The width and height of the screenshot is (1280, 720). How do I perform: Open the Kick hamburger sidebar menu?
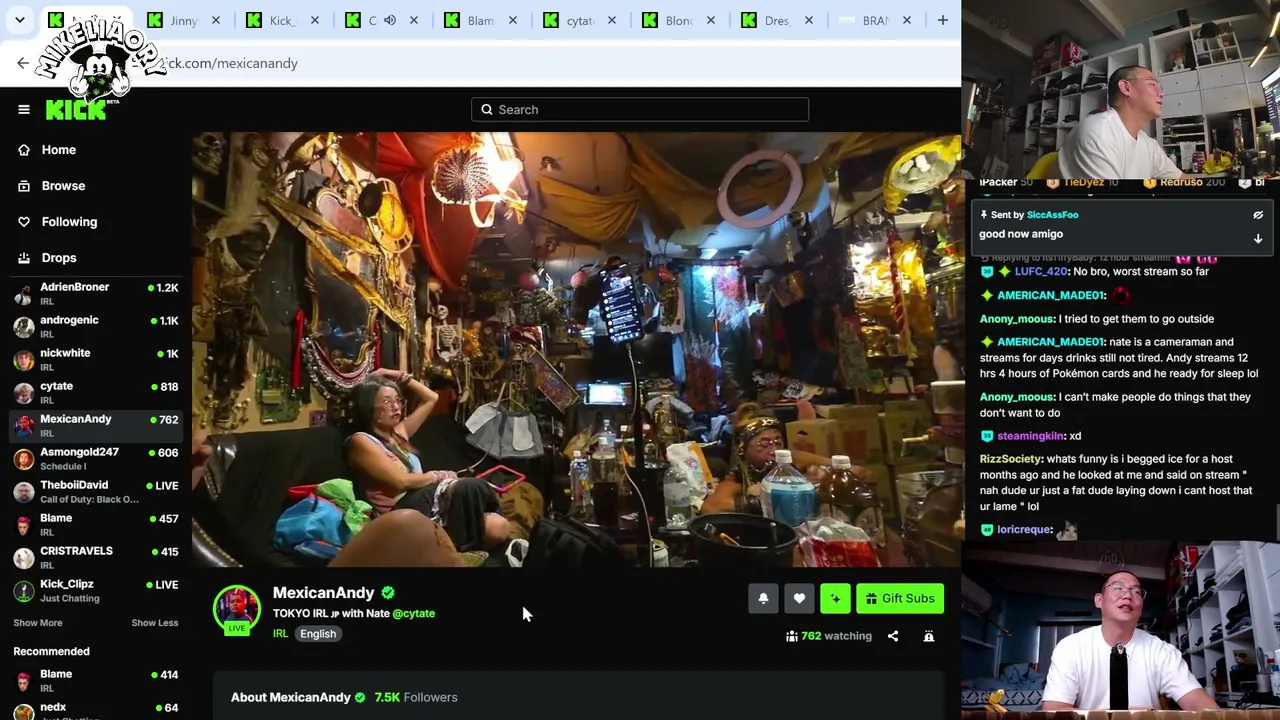[24, 110]
